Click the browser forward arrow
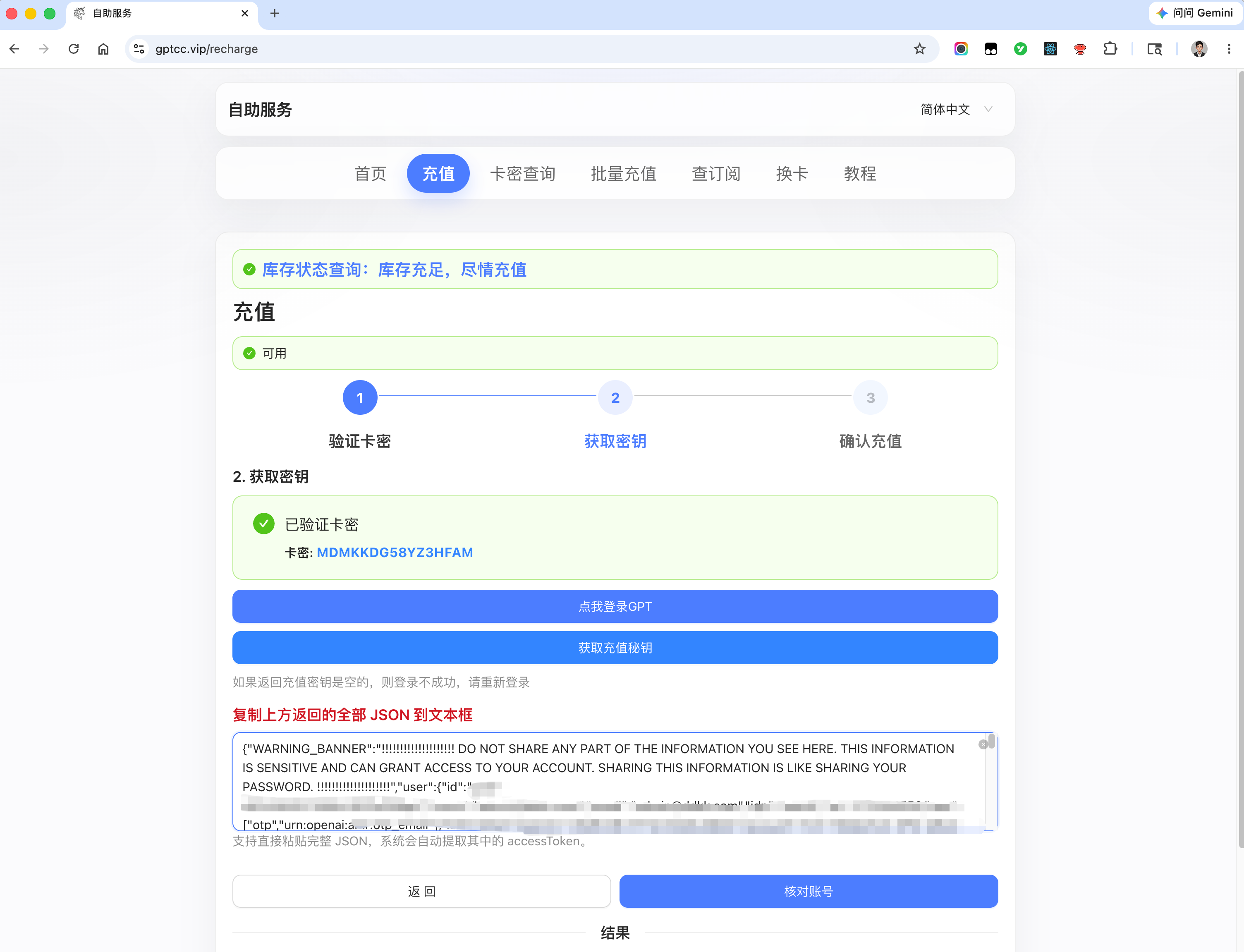The image size is (1244, 952). (x=44, y=49)
